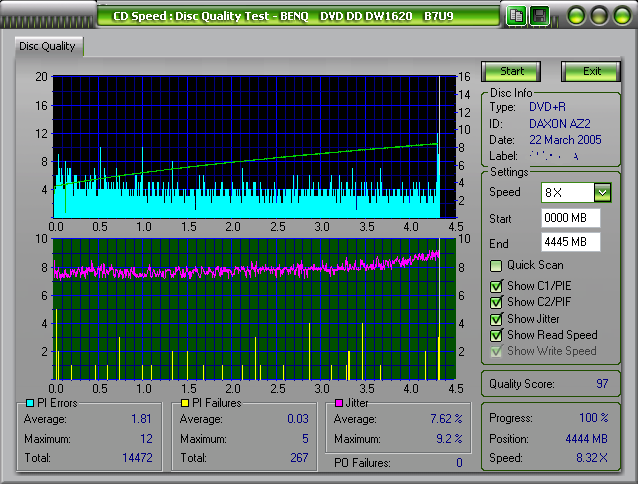
Task: Click the disc type DVD+R
Action: (x=547, y=107)
